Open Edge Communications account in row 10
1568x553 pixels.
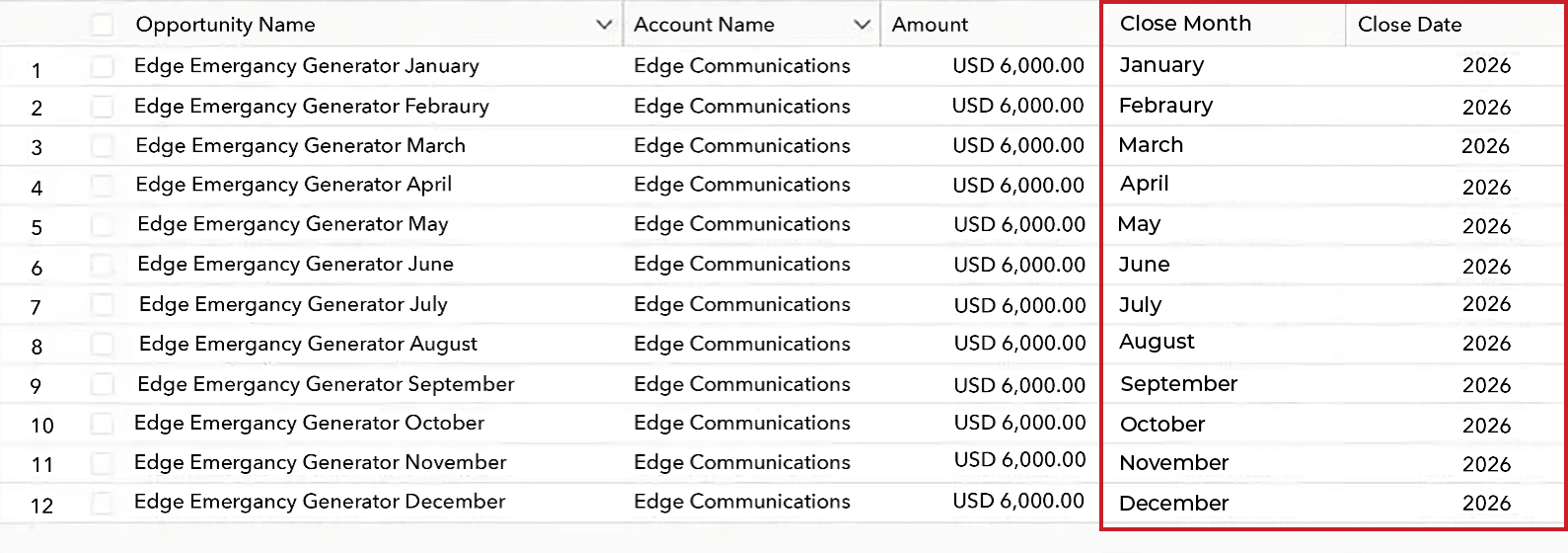(741, 423)
